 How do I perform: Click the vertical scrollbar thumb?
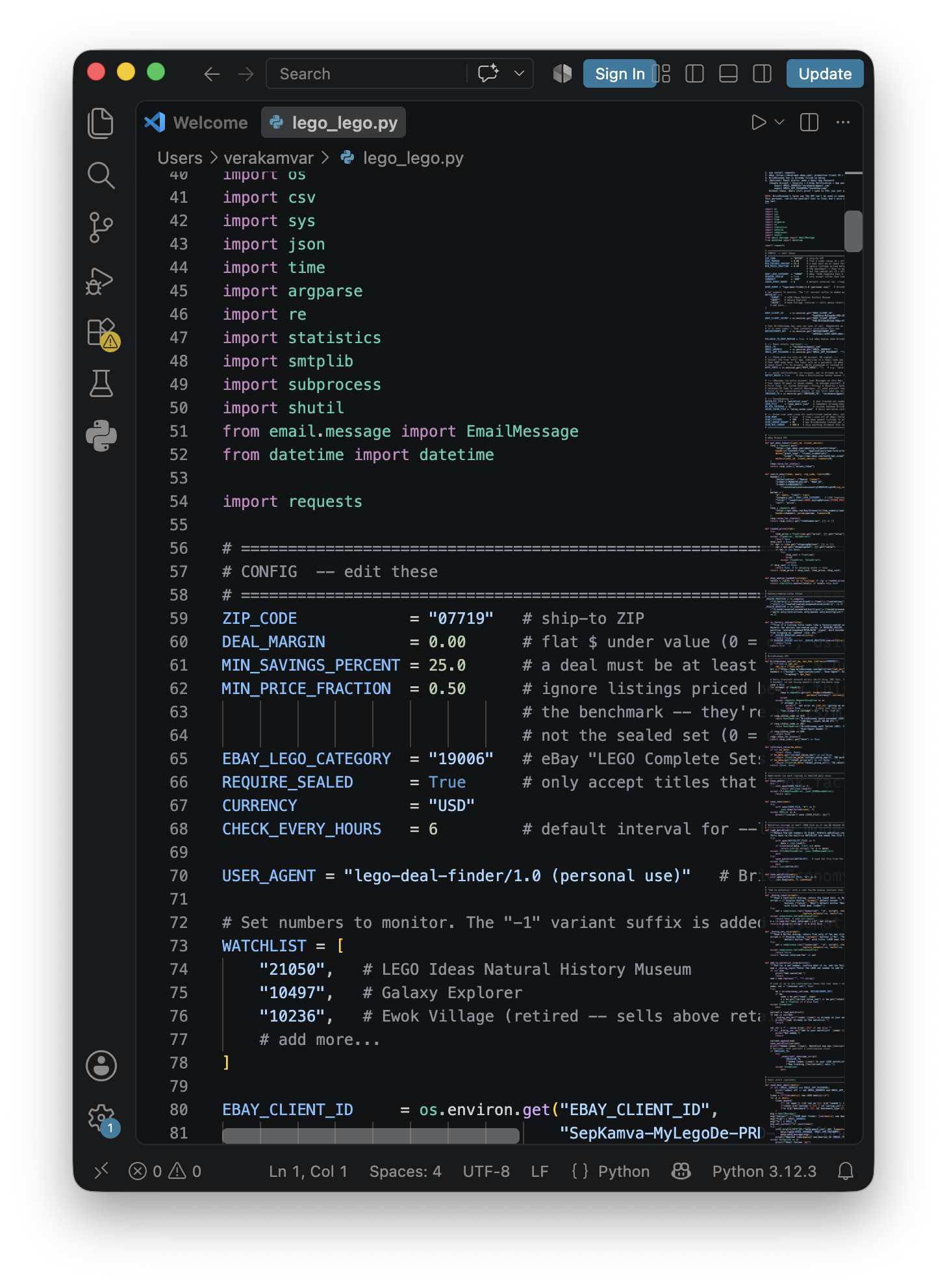coord(853,231)
